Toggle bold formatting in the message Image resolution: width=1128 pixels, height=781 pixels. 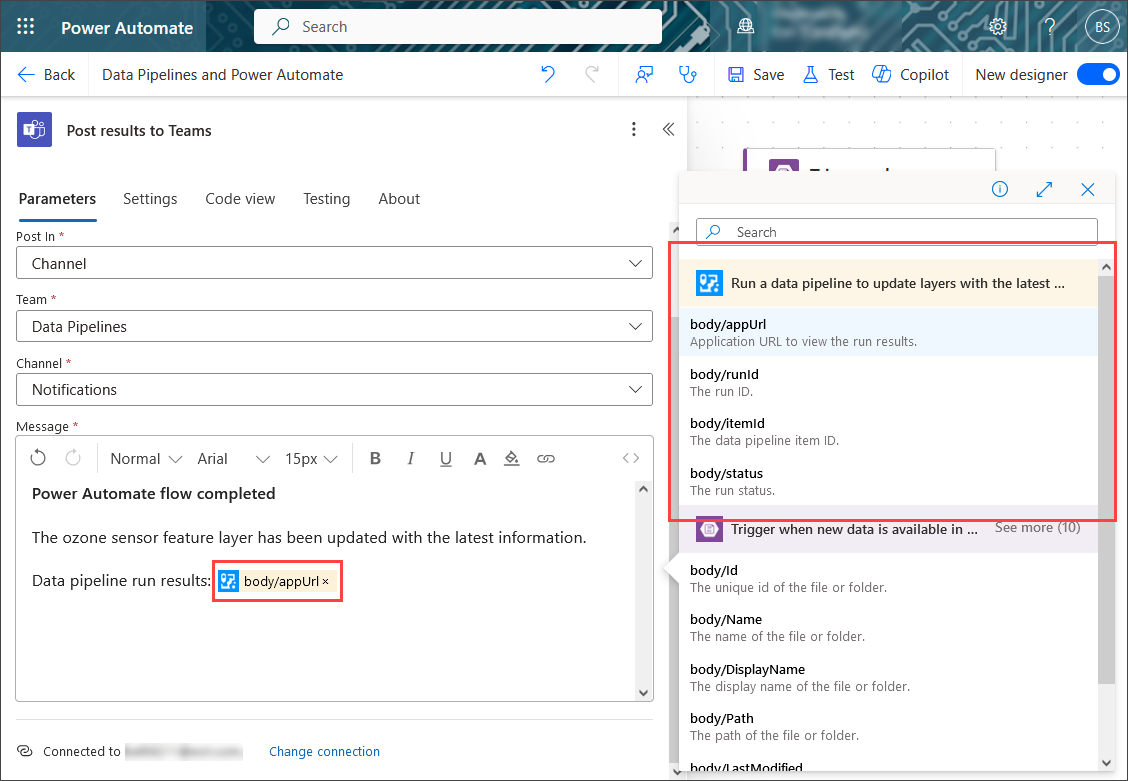[375, 458]
